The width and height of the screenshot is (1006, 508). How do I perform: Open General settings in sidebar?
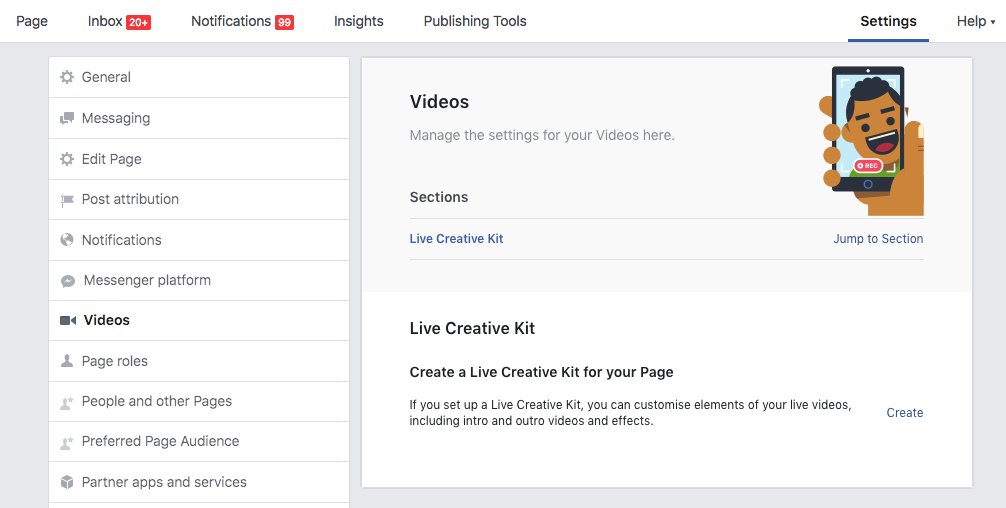tap(199, 77)
